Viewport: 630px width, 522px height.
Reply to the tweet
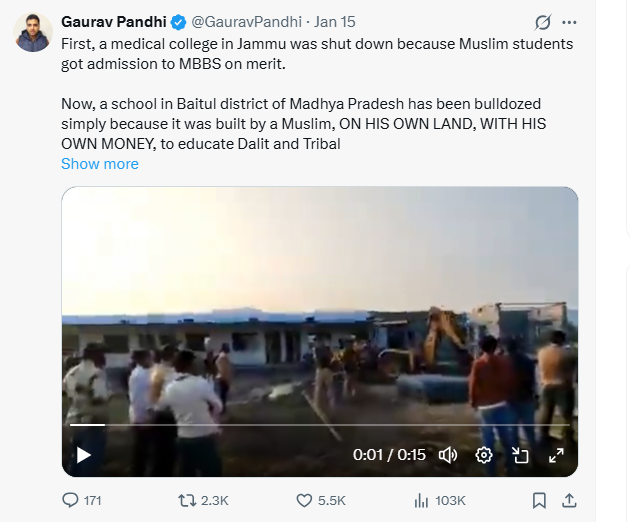tap(71, 500)
